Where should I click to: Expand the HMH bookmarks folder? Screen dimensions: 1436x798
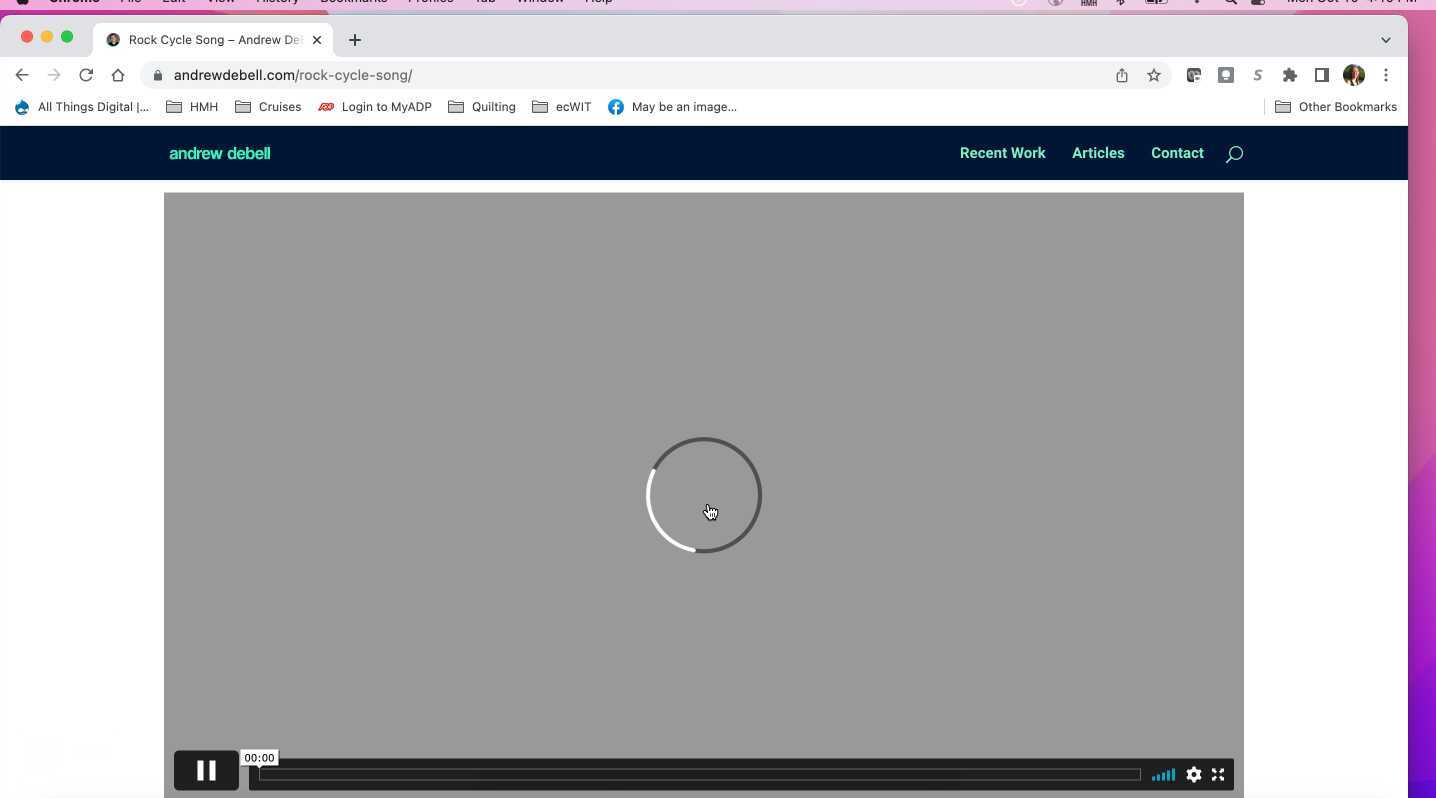pyautogui.click(x=192, y=107)
